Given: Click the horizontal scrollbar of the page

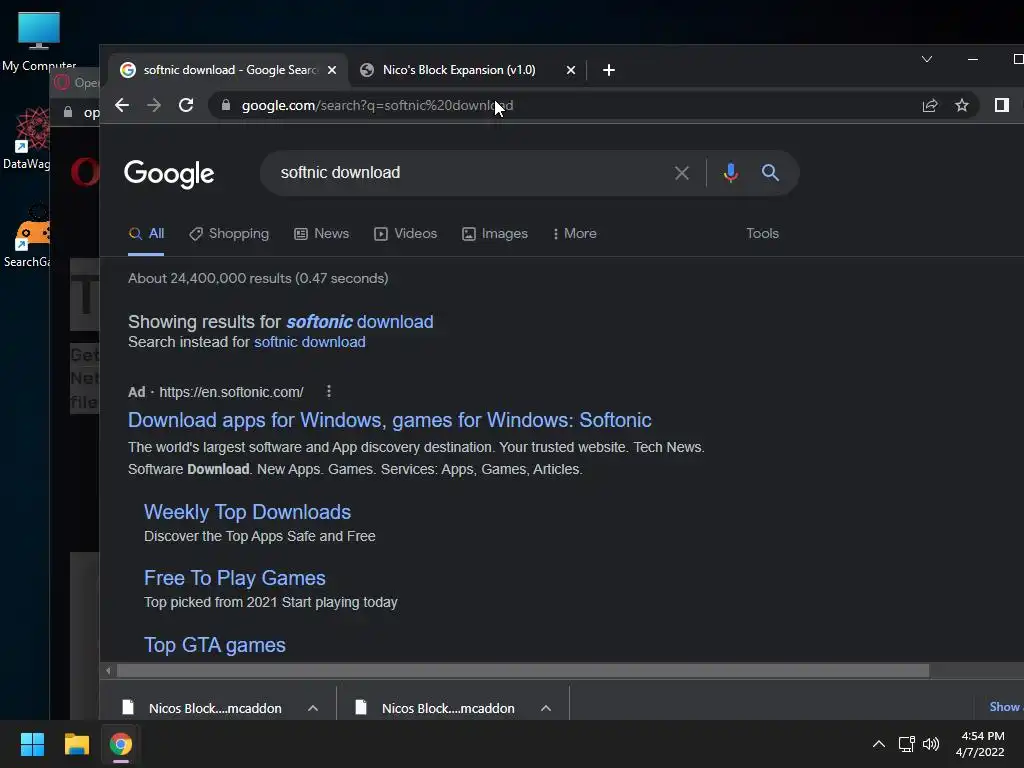Looking at the screenshot, I should coord(522,671).
